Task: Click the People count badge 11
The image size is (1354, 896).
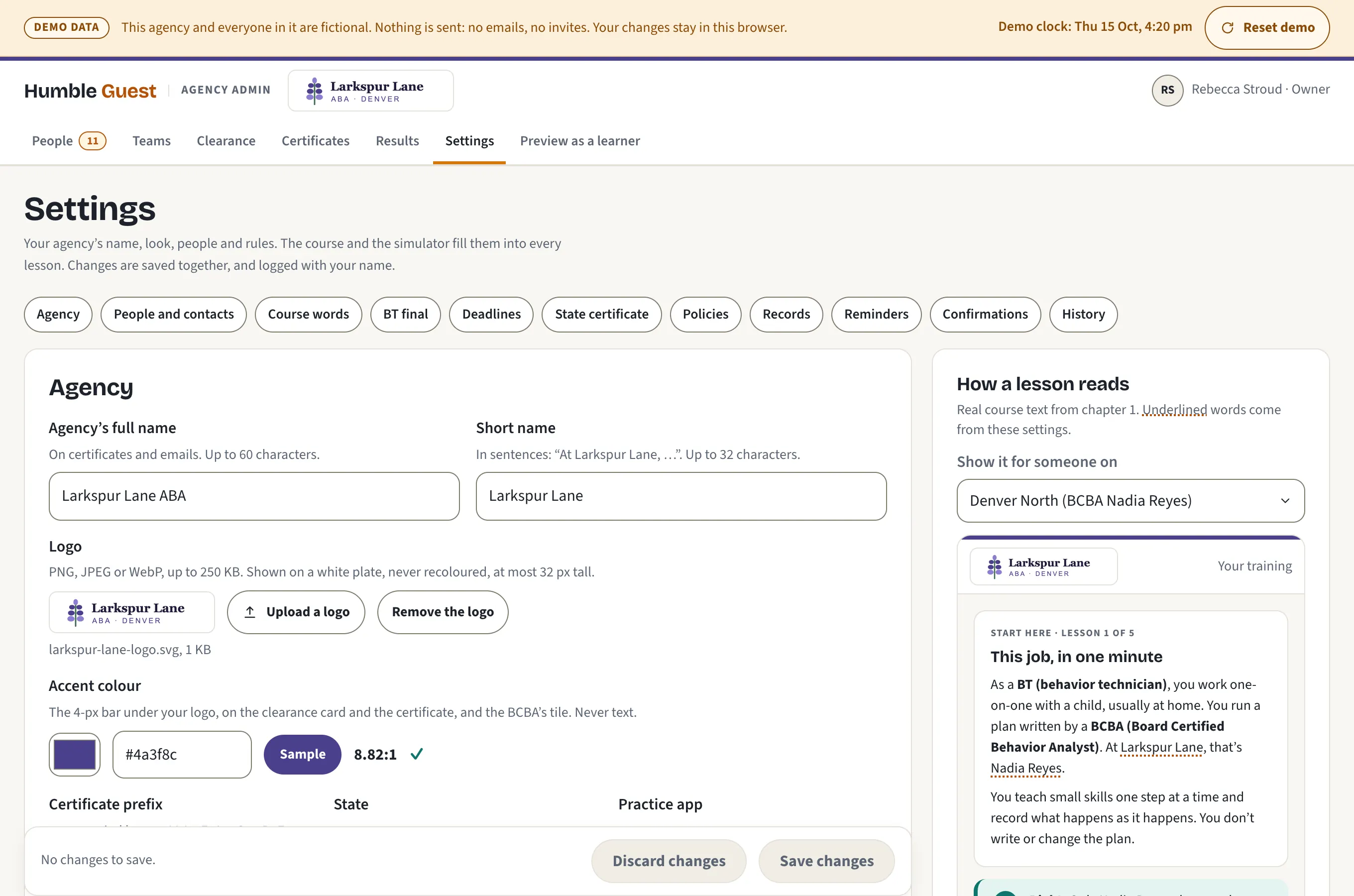Action: 93,140
